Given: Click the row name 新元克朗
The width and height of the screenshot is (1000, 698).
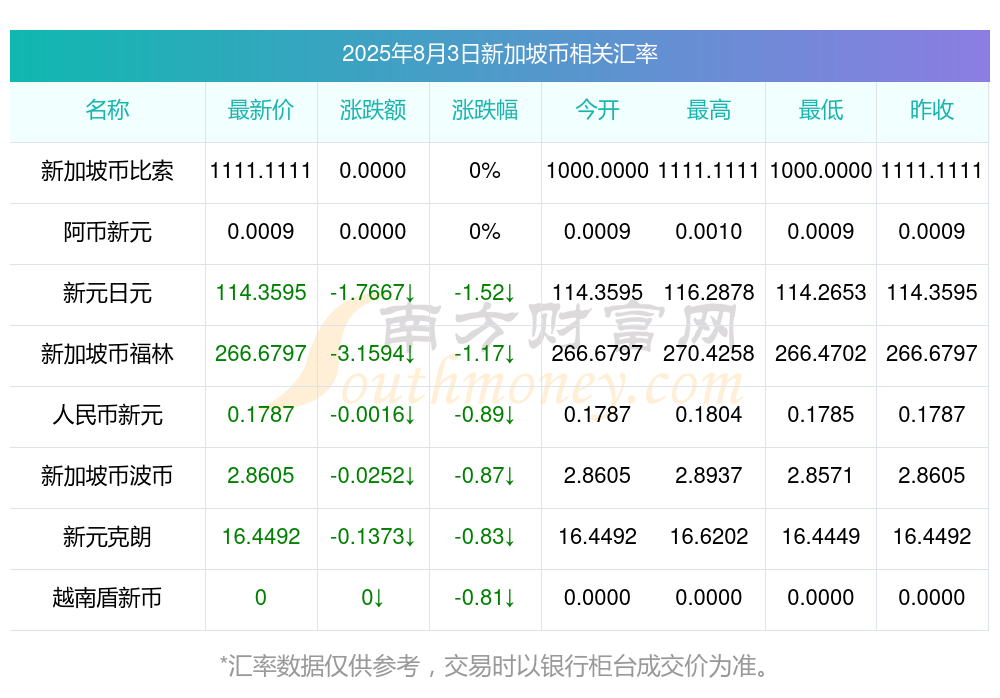Looking at the screenshot, I should pyautogui.click(x=107, y=537).
